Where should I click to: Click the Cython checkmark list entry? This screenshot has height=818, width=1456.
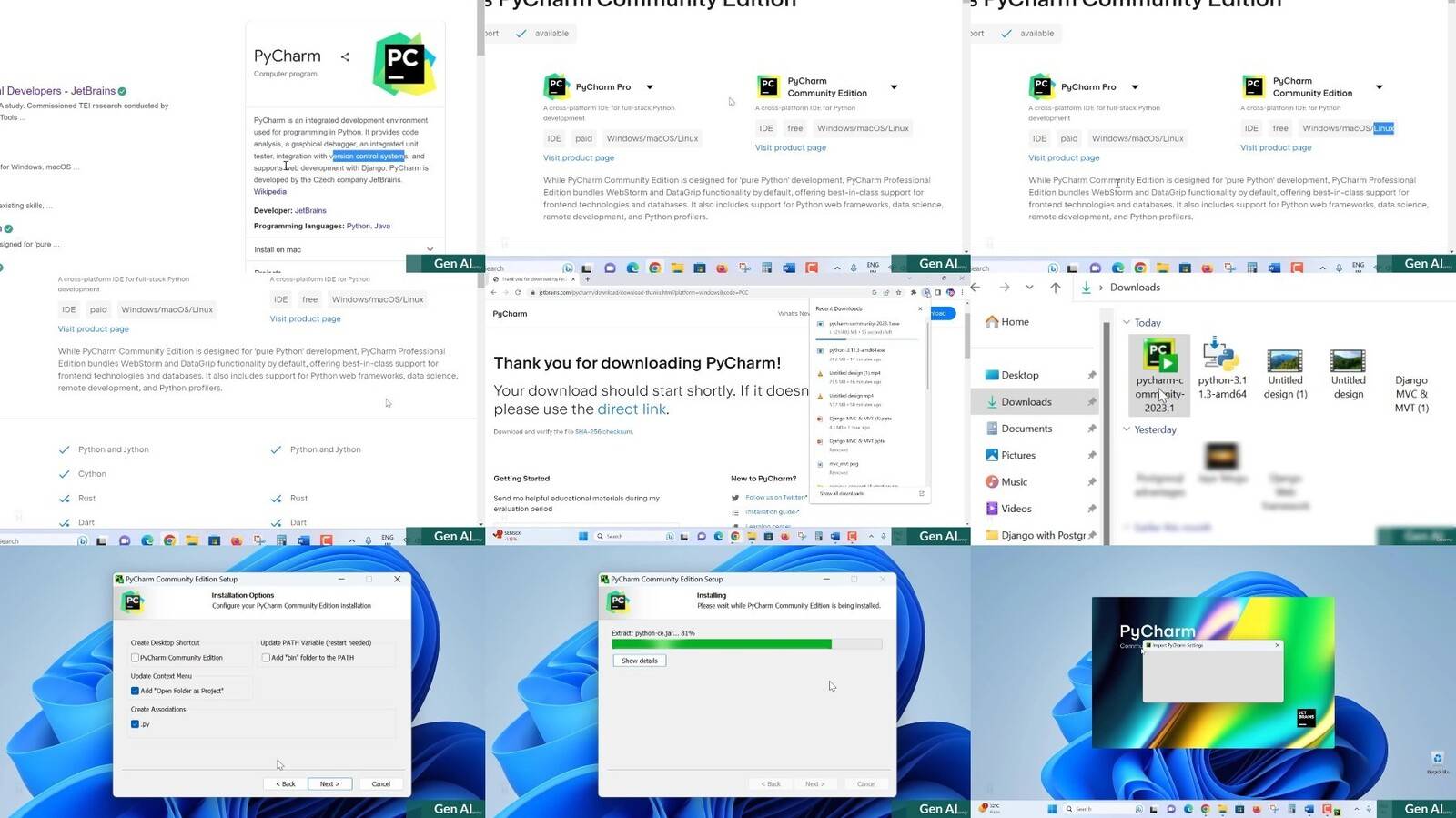tap(83, 474)
